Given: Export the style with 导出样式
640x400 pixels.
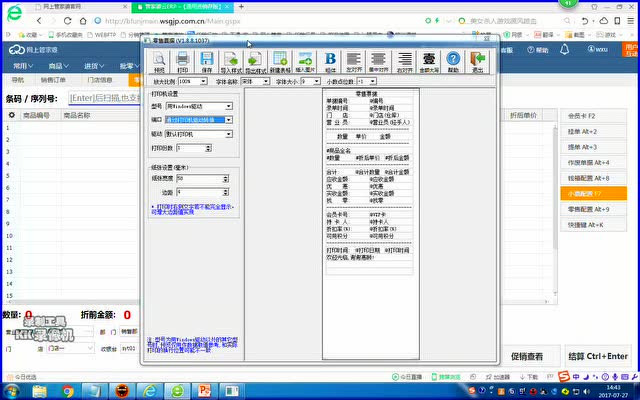Looking at the screenshot, I should pos(256,62).
